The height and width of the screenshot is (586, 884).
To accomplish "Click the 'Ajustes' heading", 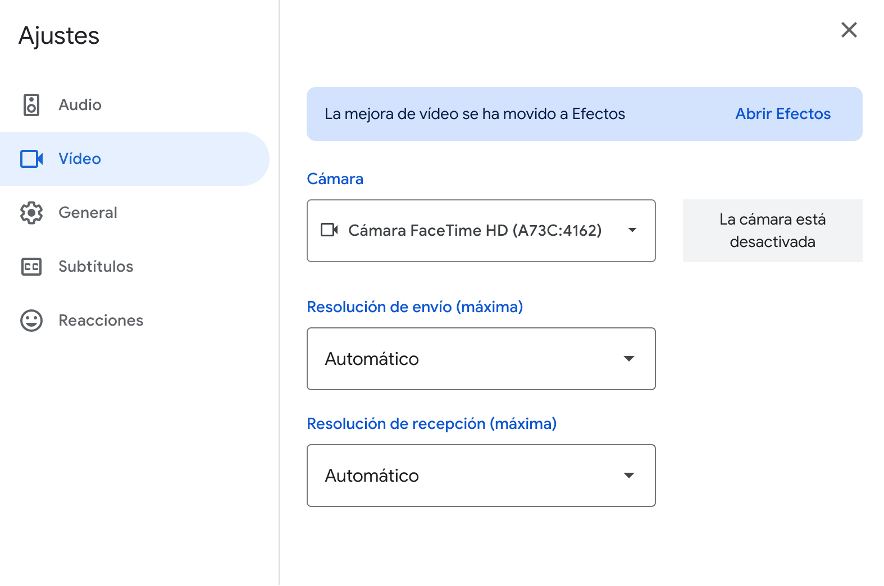I will click(x=59, y=36).
